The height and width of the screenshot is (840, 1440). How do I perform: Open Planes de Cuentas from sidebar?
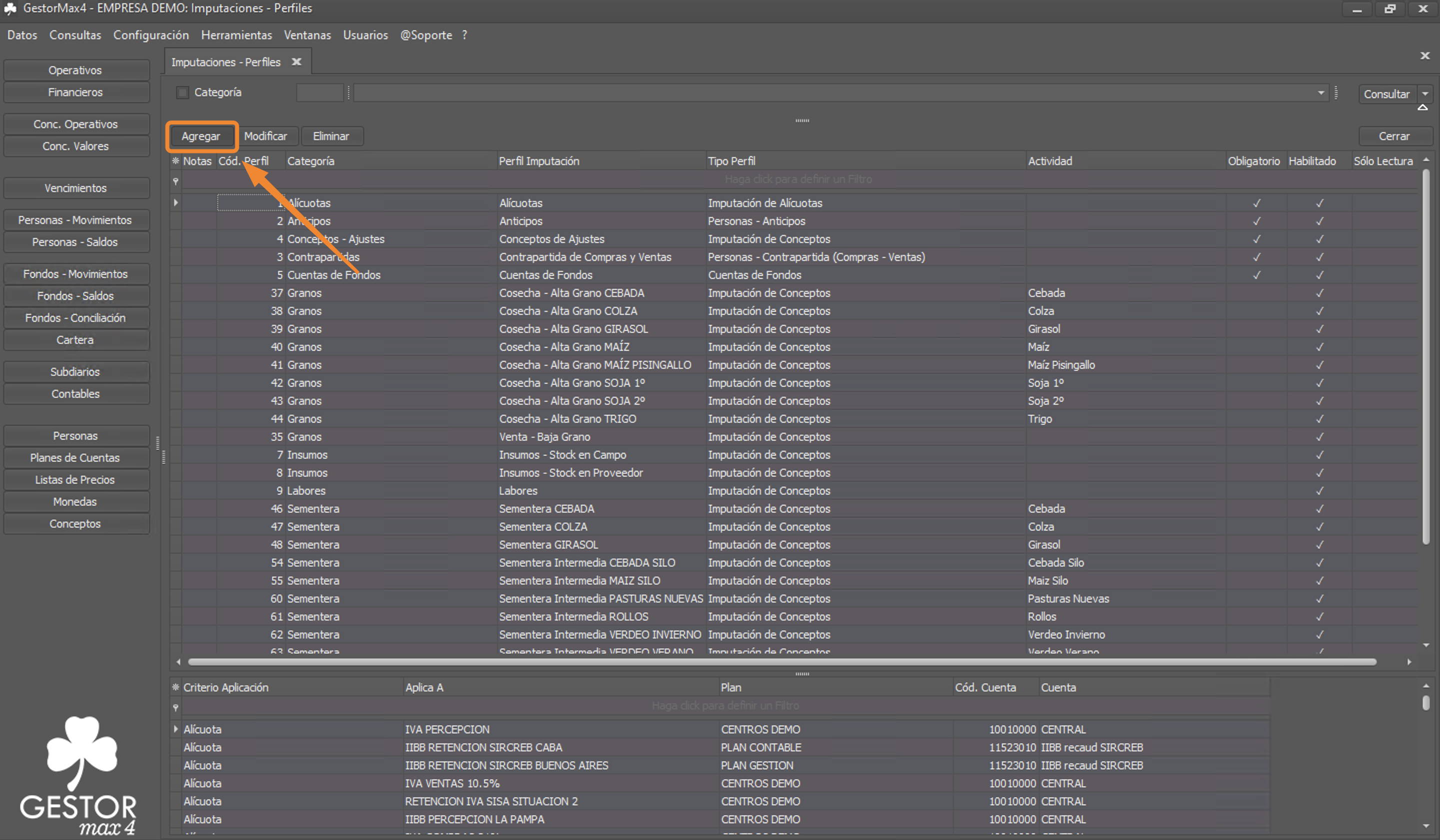click(75, 457)
